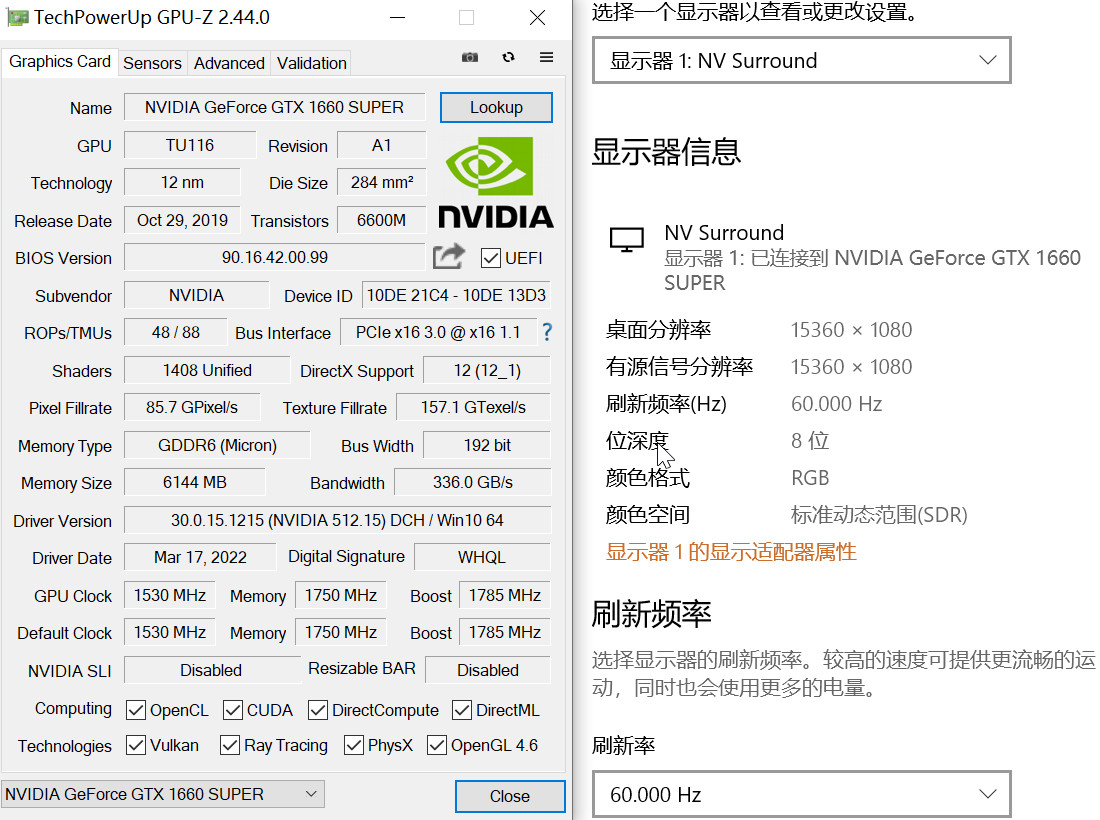Click the 位深度 value 8 位
The width and height of the screenshot is (1100, 820).
pos(810,441)
